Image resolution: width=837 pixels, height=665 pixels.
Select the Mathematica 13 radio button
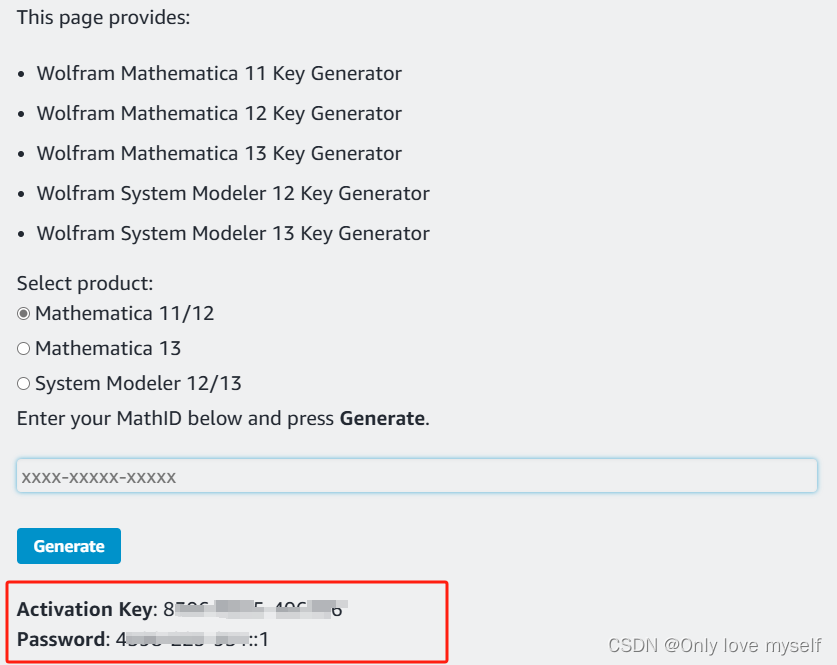(23, 348)
